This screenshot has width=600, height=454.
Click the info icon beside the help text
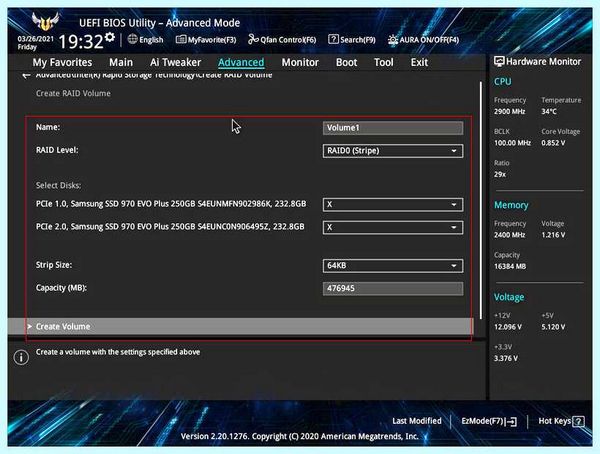pyautogui.click(x=21, y=358)
